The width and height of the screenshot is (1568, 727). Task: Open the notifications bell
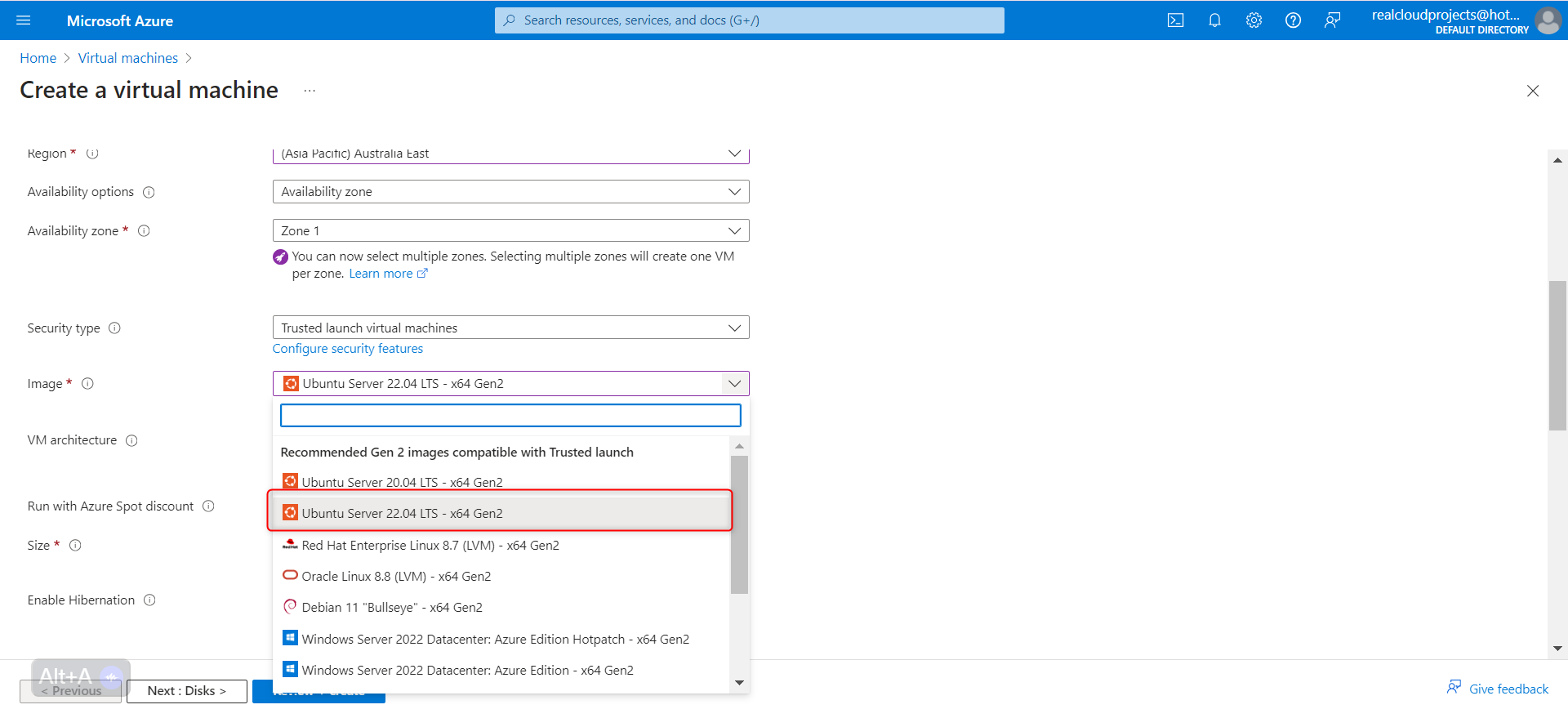[x=1214, y=20]
